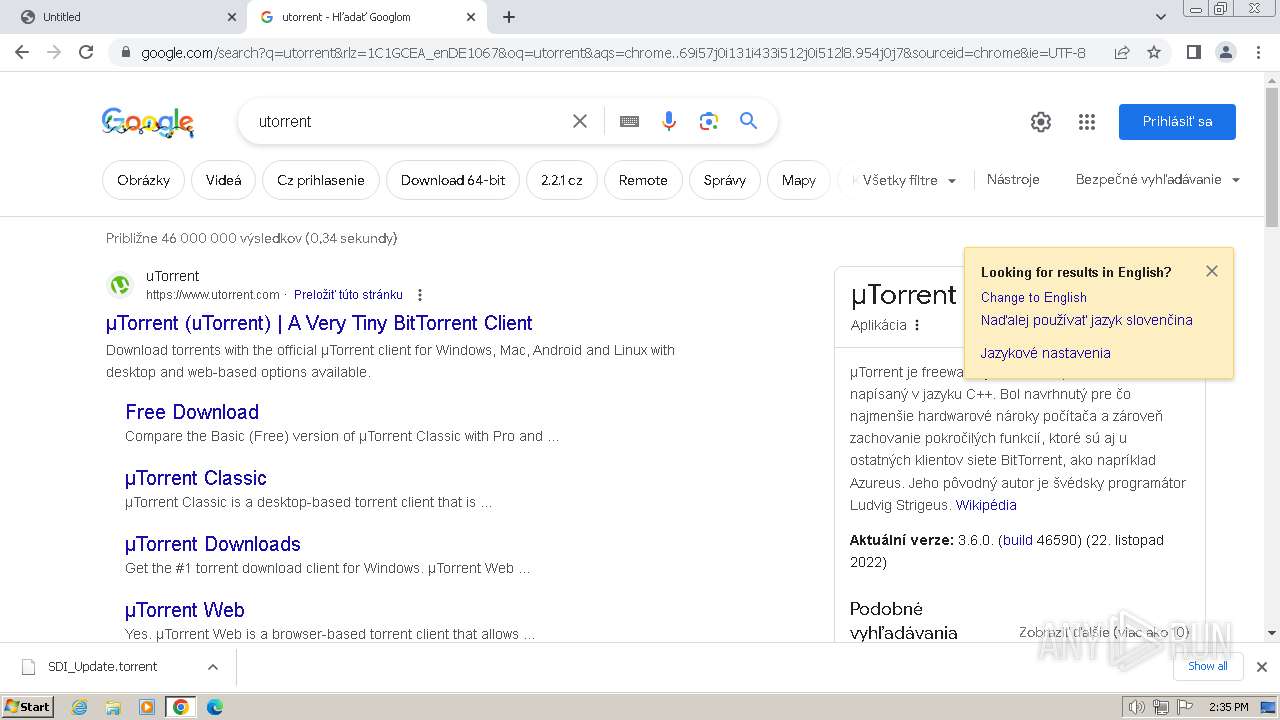Open the Google logo homepage link
The height and width of the screenshot is (720, 1280).
pyautogui.click(x=148, y=122)
